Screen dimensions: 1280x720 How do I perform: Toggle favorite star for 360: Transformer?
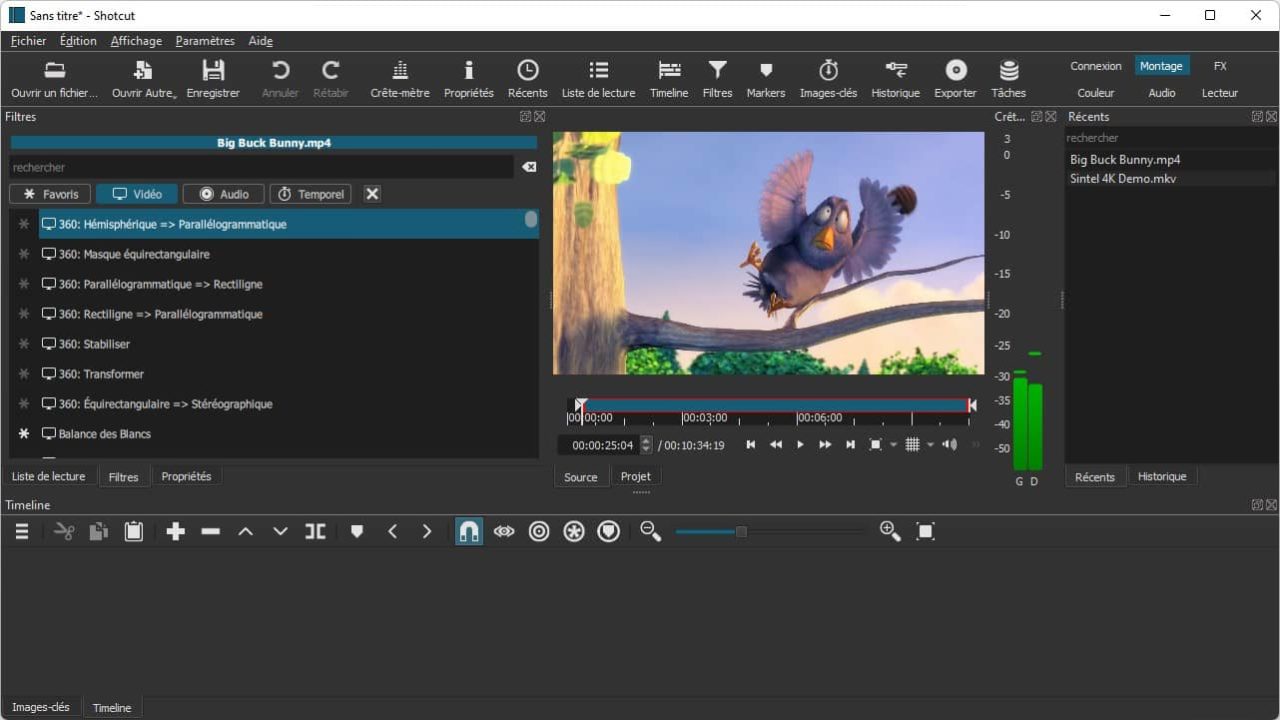pos(24,374)
